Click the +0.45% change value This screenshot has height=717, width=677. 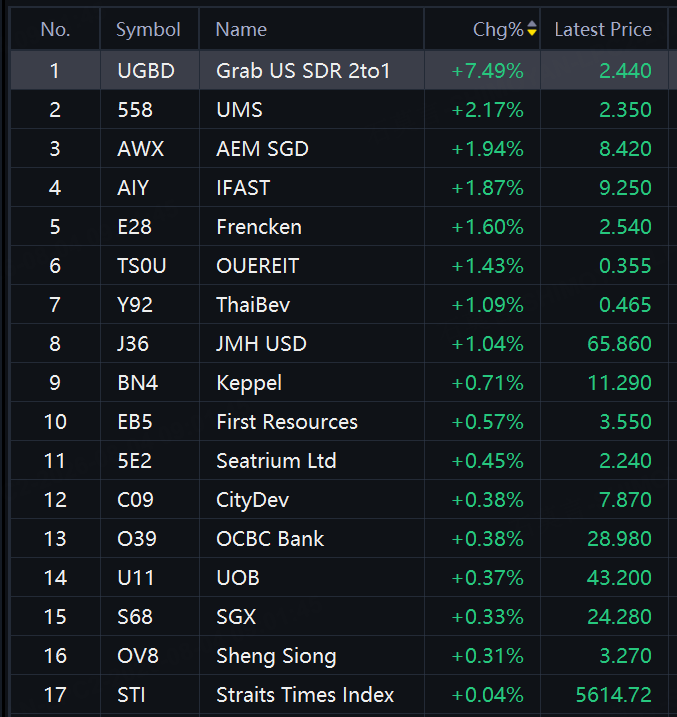tap(487, 461)
